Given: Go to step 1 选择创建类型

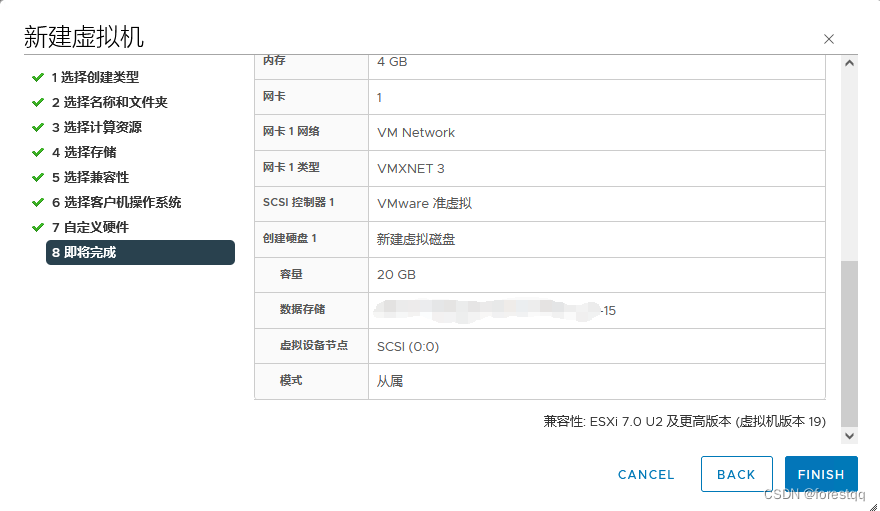Looking at the screenshot, I should [95, 77].
